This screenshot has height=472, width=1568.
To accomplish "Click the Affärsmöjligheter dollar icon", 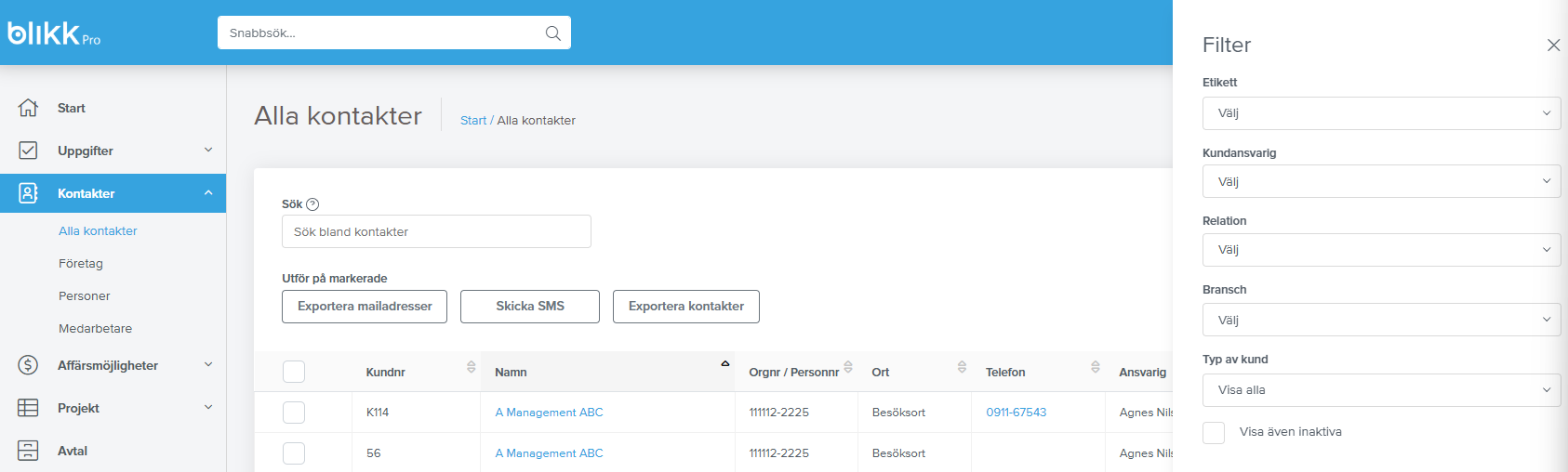I will pyautogui.click(x=28, y=365).
